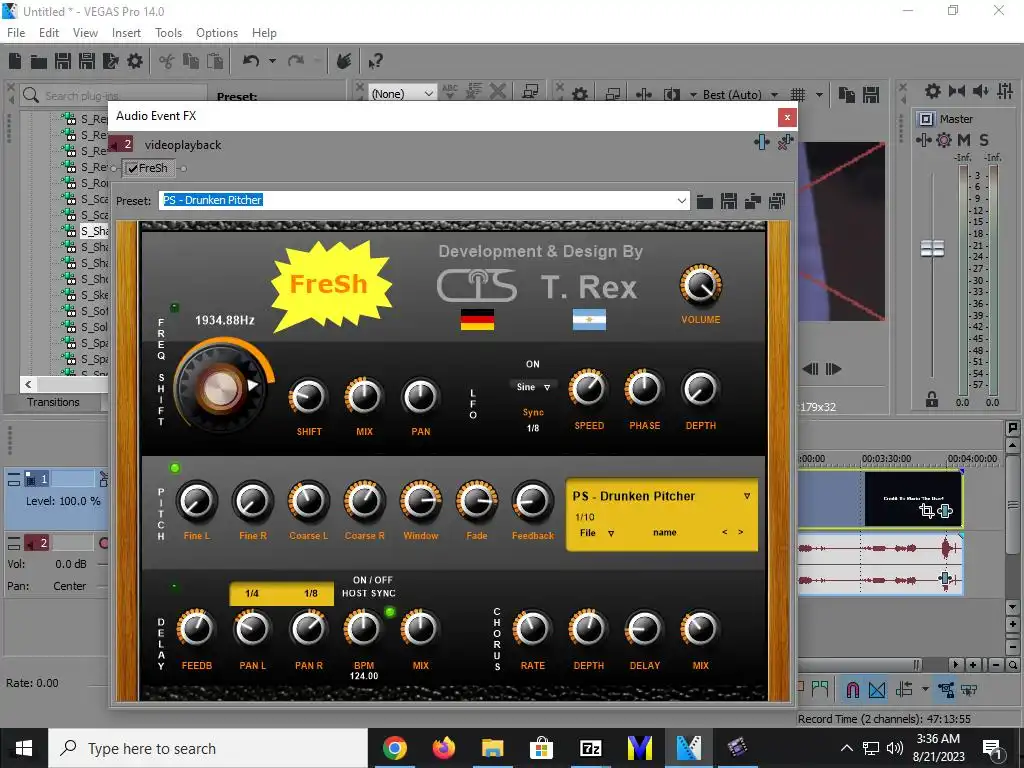Uncheck the FreSh plug-in checkbox
Viewport: 1024px width, 768px height.
(132, 168)
